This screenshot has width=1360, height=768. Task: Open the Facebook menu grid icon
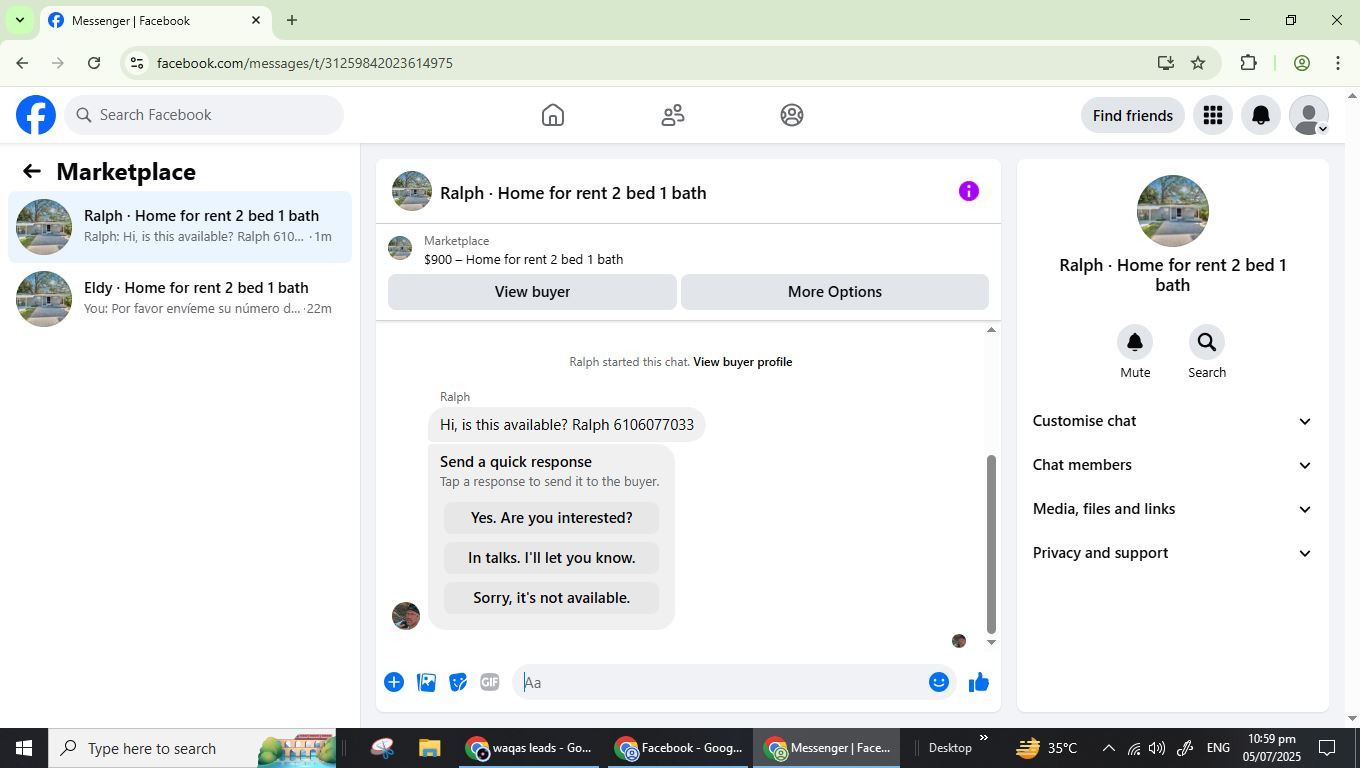[x=1213, y=116]
